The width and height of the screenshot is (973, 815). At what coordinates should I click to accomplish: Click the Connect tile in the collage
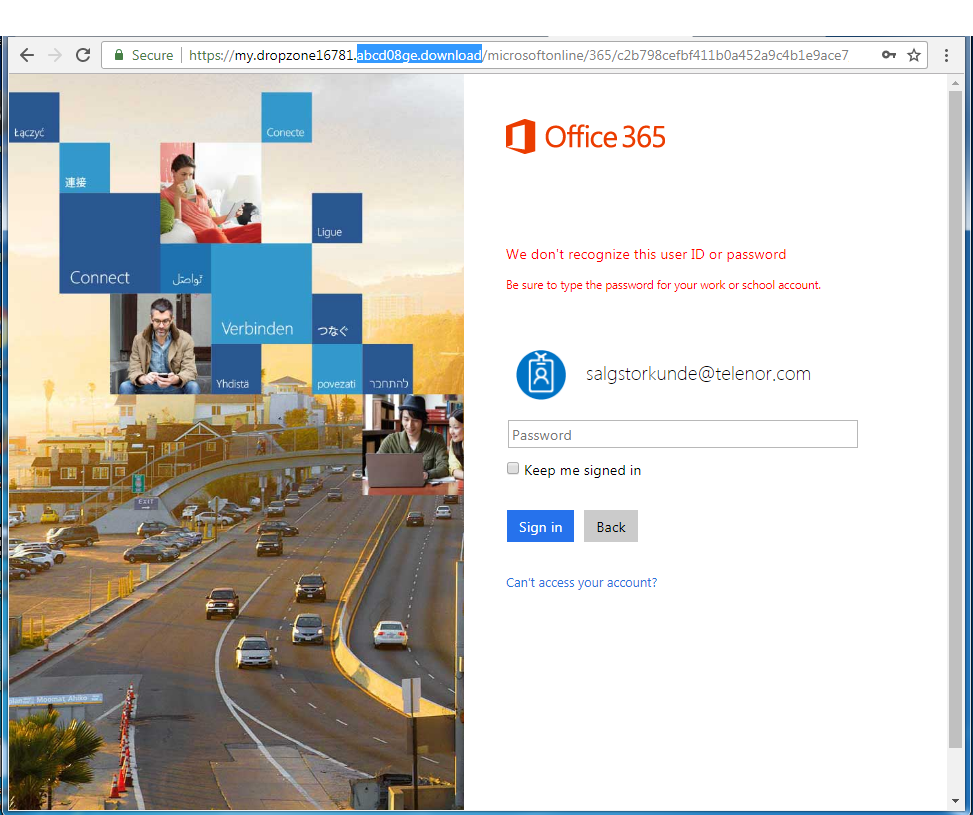110,243
